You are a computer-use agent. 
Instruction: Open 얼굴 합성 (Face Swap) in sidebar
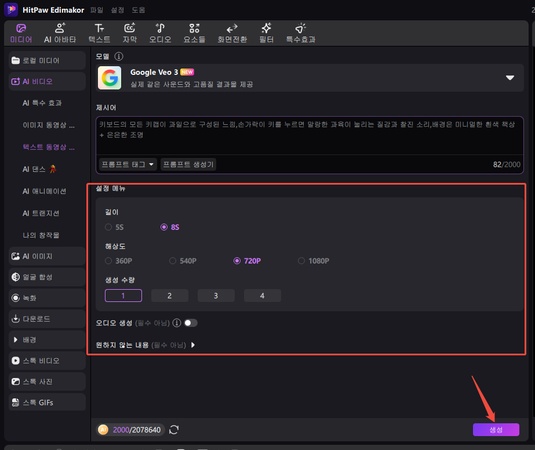[47, 277]
